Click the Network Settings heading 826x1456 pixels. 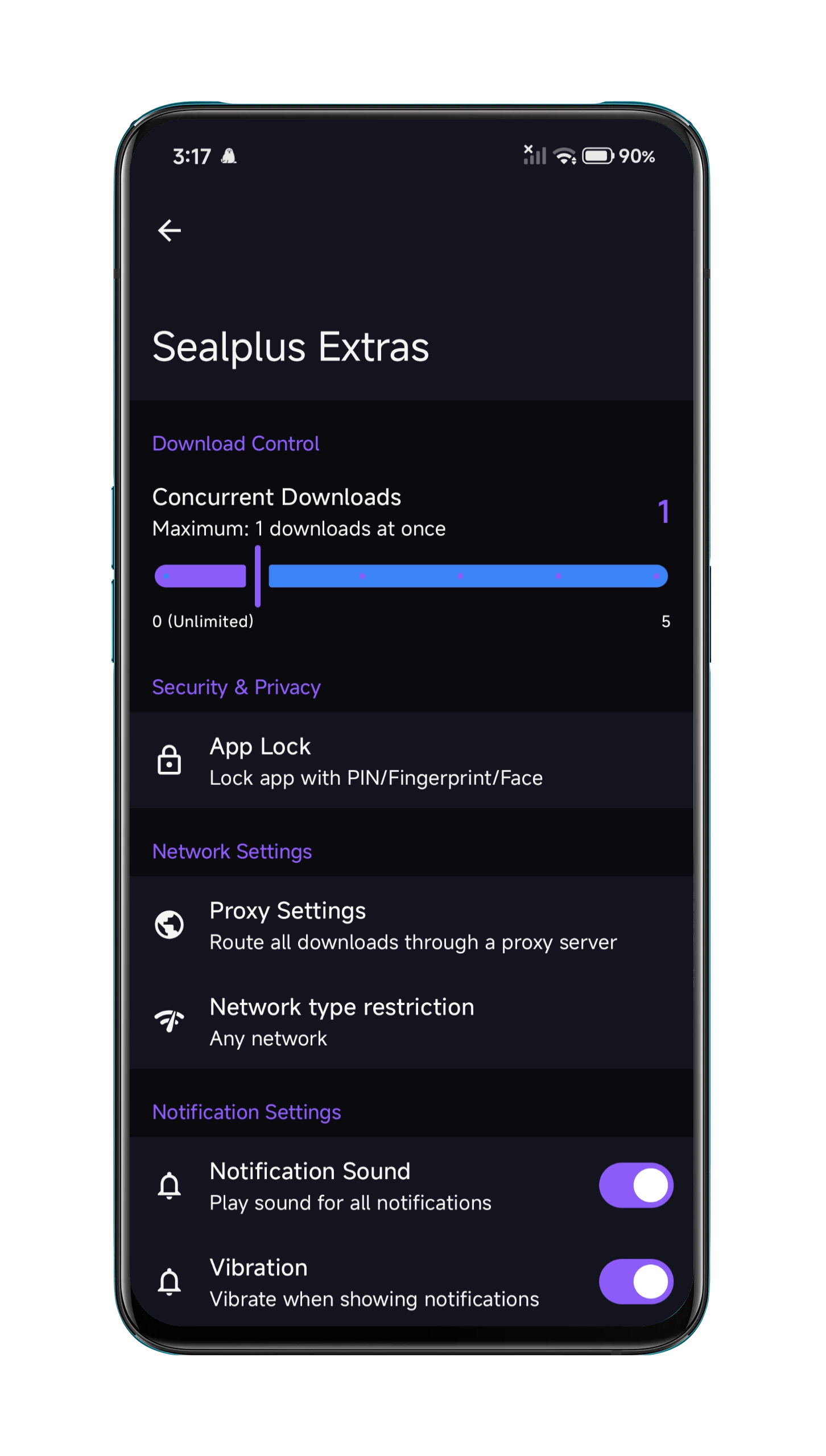pyautogui.click(x=232, y=851)
